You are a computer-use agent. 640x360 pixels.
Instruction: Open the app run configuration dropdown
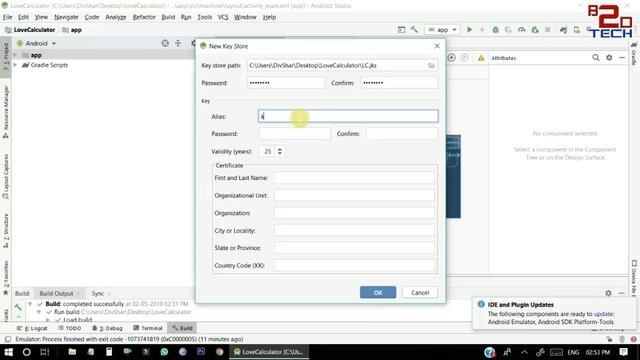point(442,30)
